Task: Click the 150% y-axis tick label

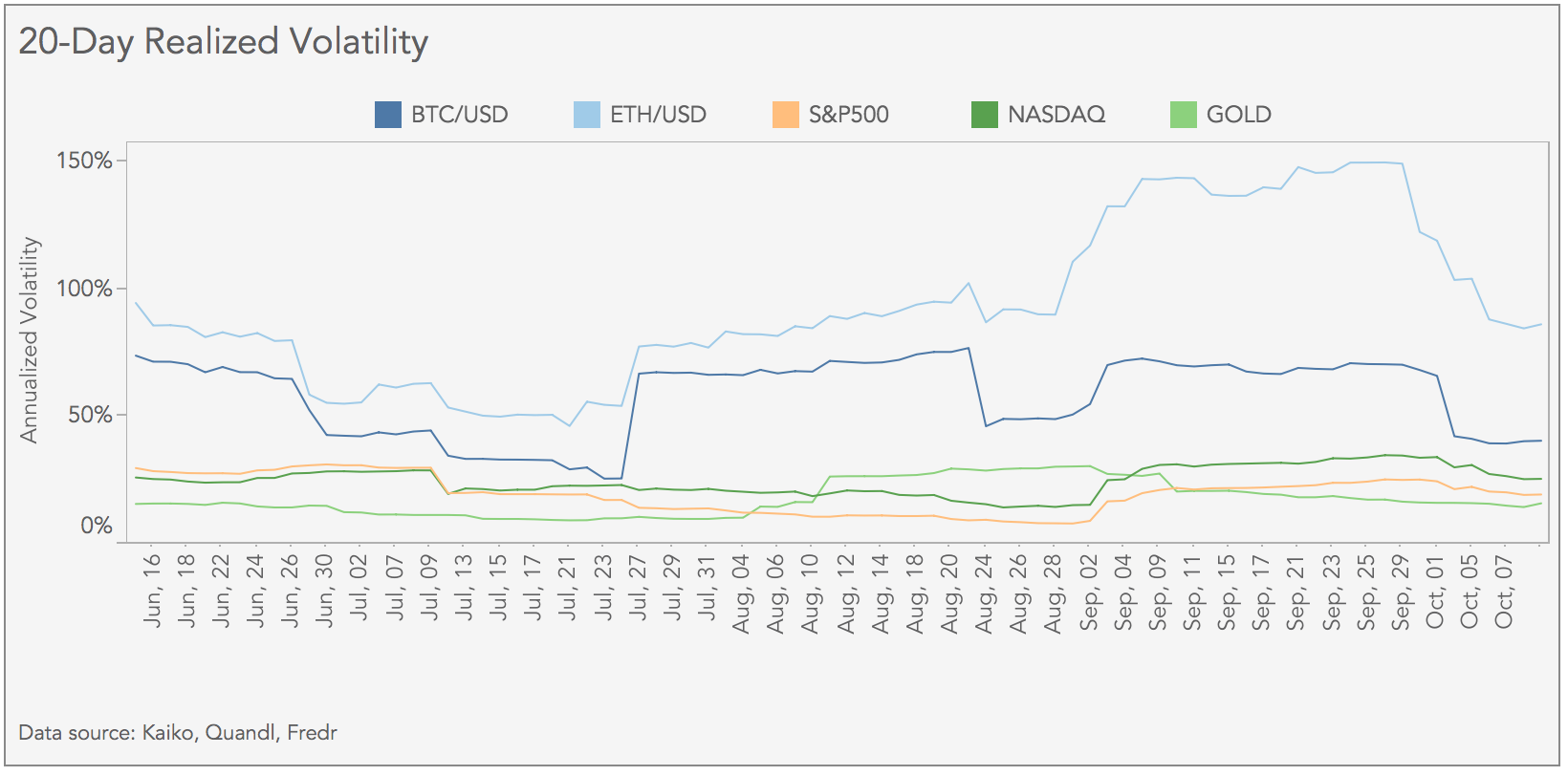Action: click(x=84, y=161)
